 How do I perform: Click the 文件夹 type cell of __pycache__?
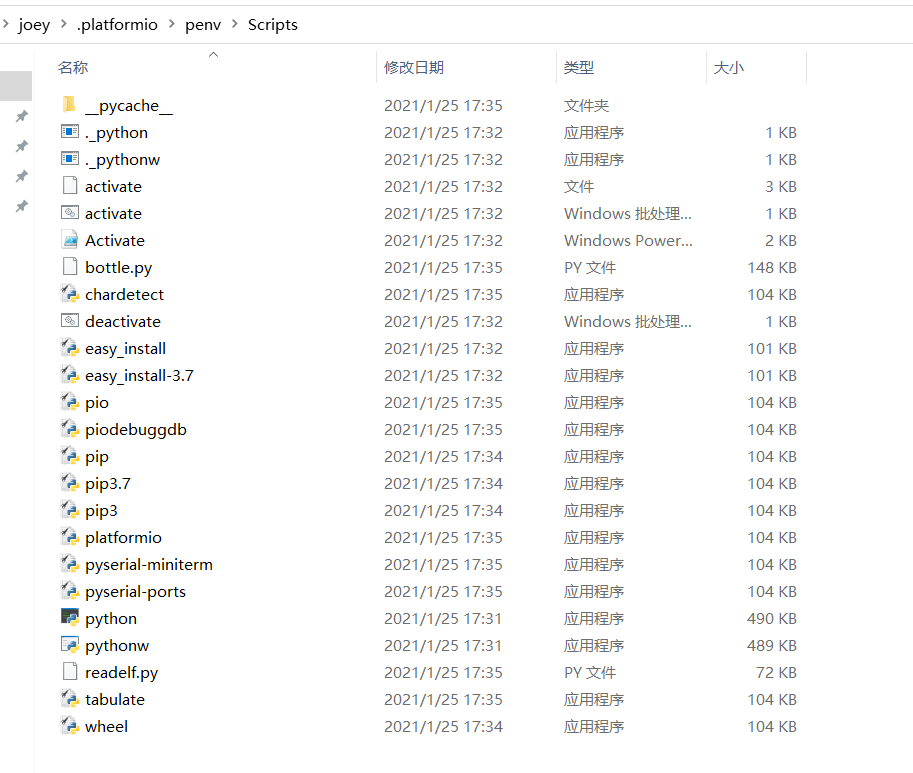[586, 106]
